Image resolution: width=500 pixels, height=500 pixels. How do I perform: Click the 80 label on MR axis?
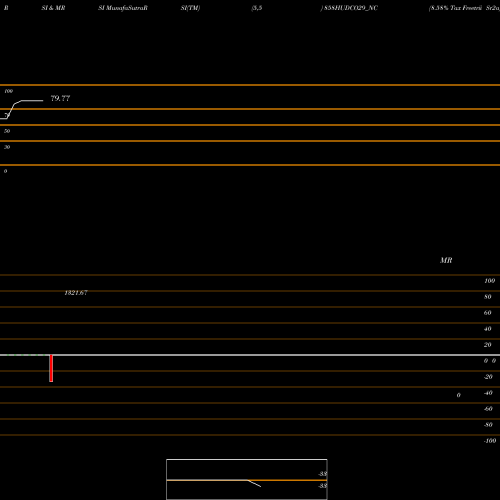[488, 297]
